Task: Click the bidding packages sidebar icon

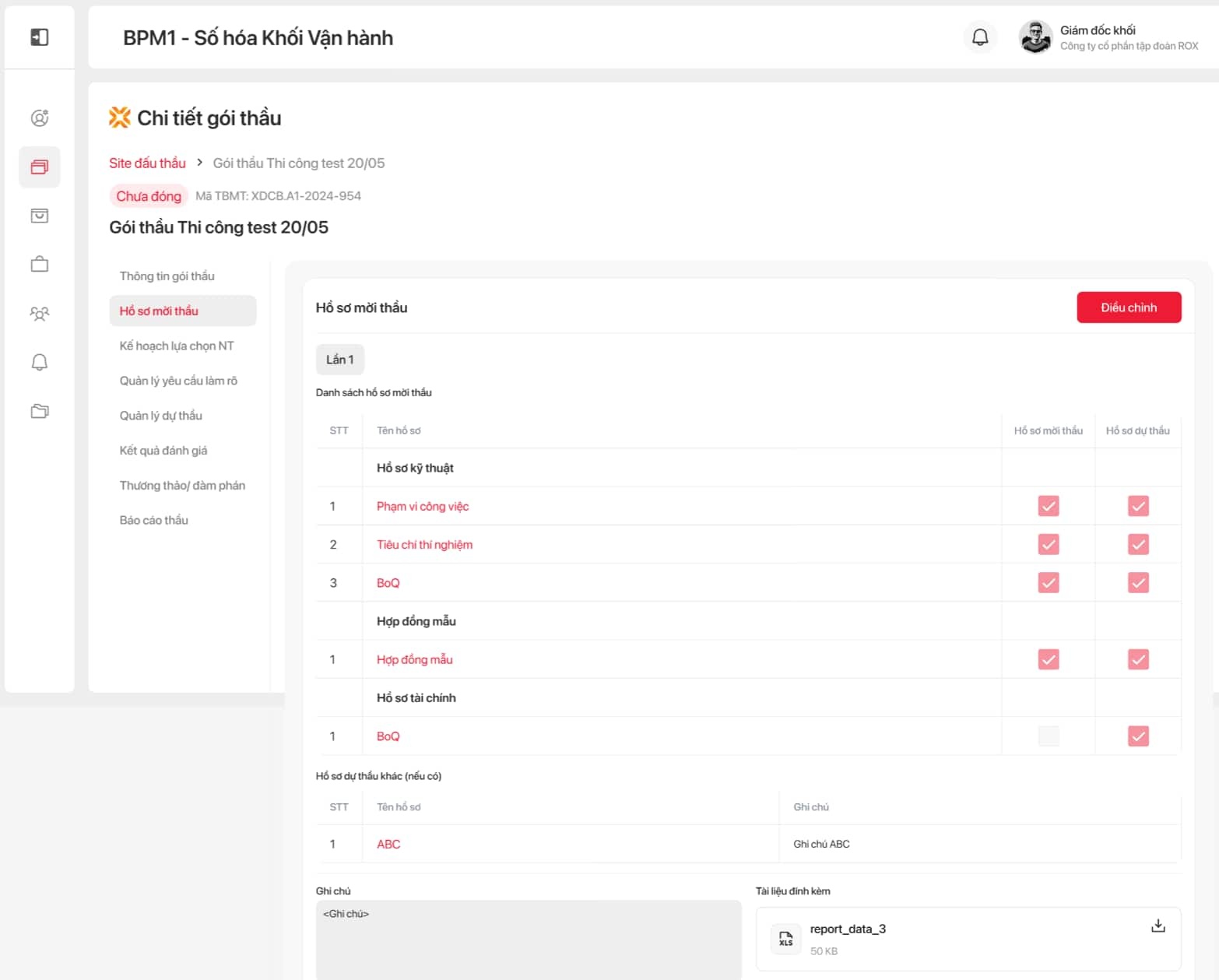Action: (x=39, y=167)
